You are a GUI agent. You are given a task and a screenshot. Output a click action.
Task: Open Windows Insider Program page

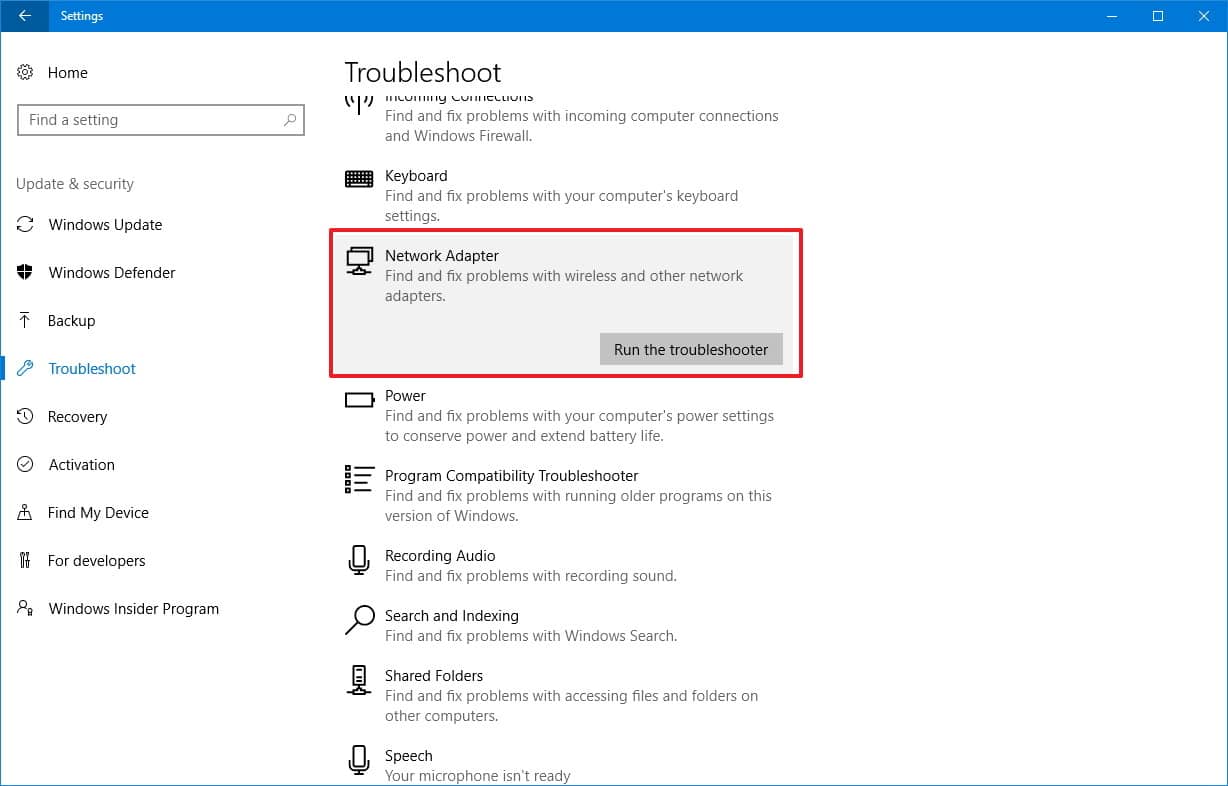[133, 609]
